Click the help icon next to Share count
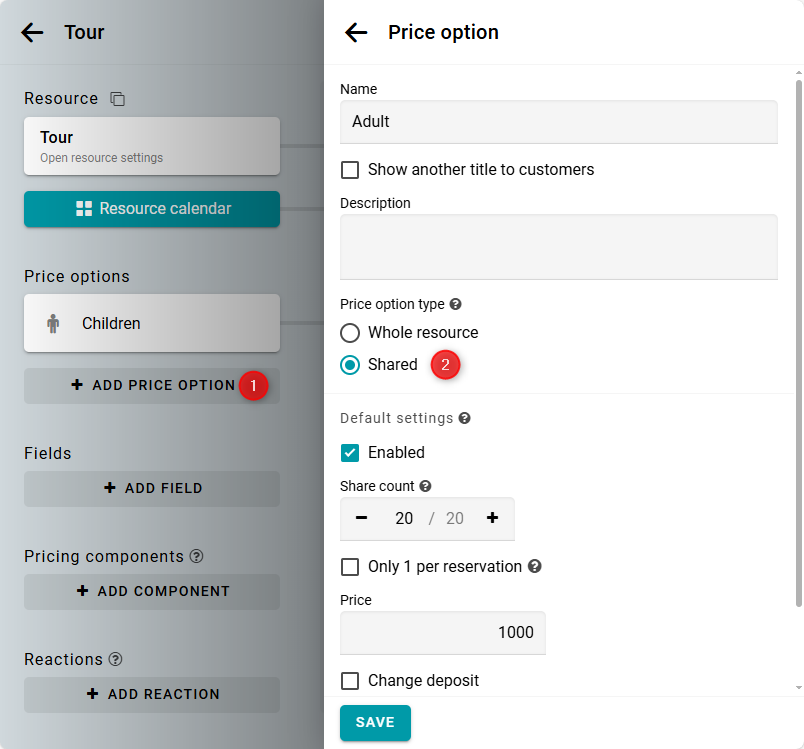 point(425,486)
